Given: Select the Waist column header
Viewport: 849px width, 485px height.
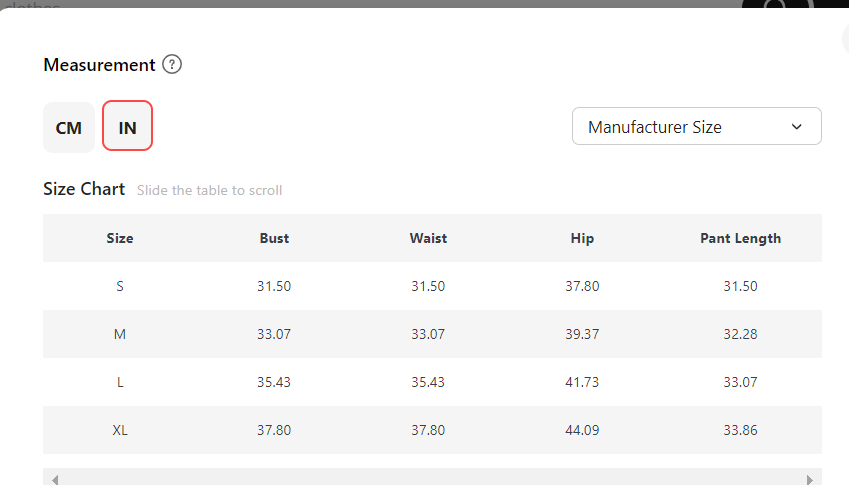Looking at the screenshot, I should (x=428, y=238).
